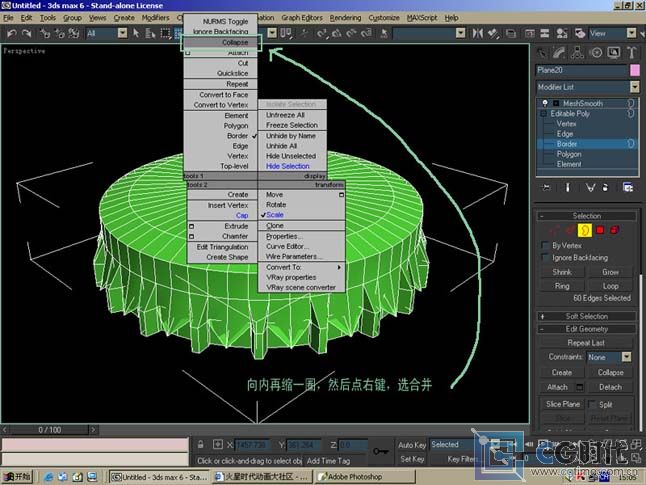646x485 pixels.
Task: Click Remove Modifier trash icon under stack
Action: (x=605, y=188)
